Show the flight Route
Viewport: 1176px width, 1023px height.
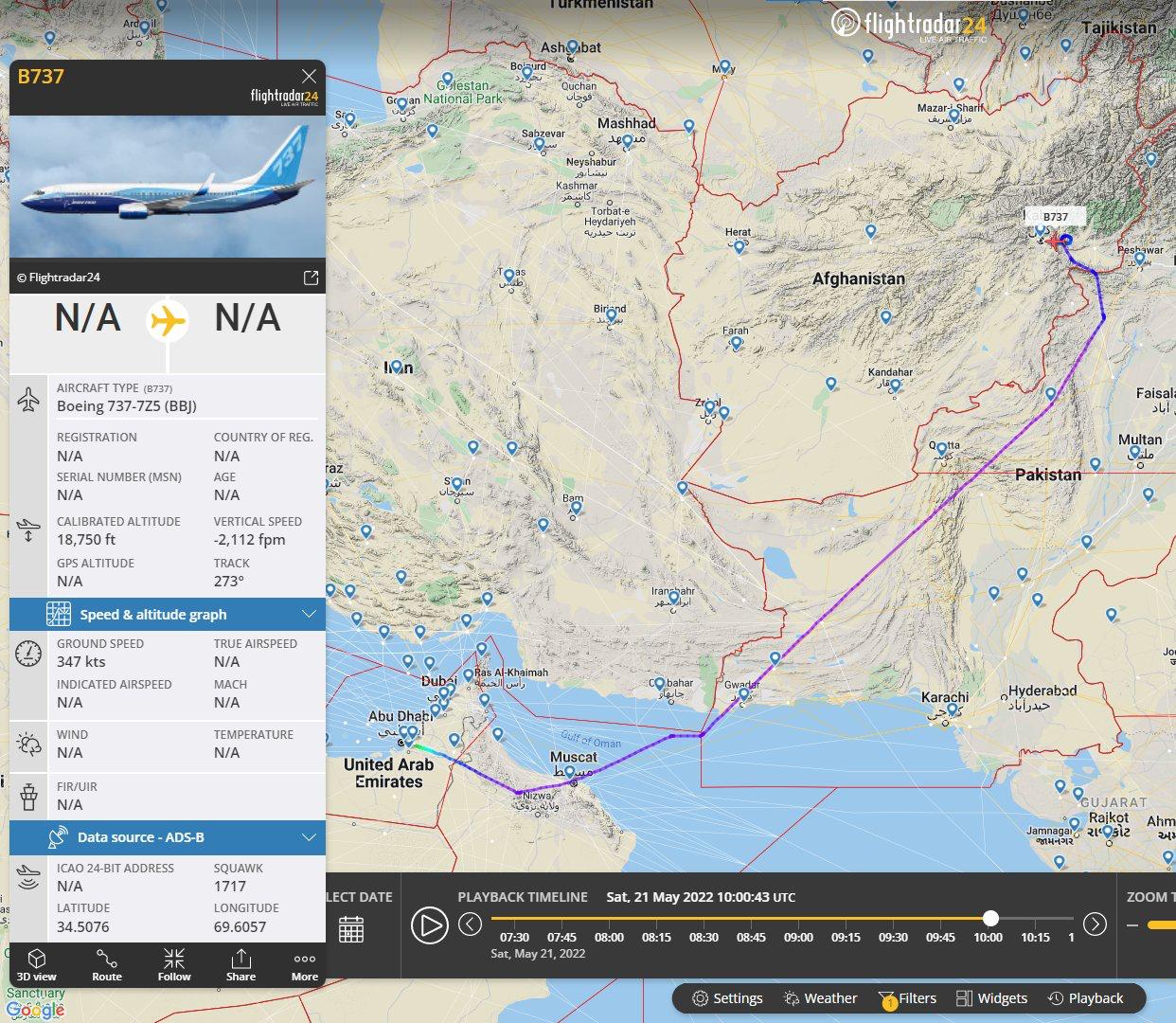(107, 964)
